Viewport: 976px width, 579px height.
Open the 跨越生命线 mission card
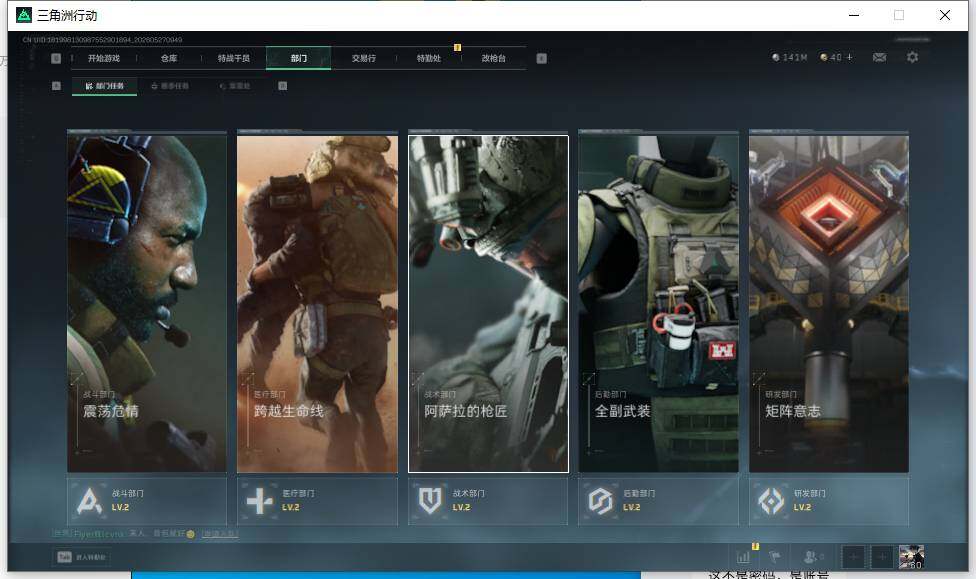click(317, 303)
